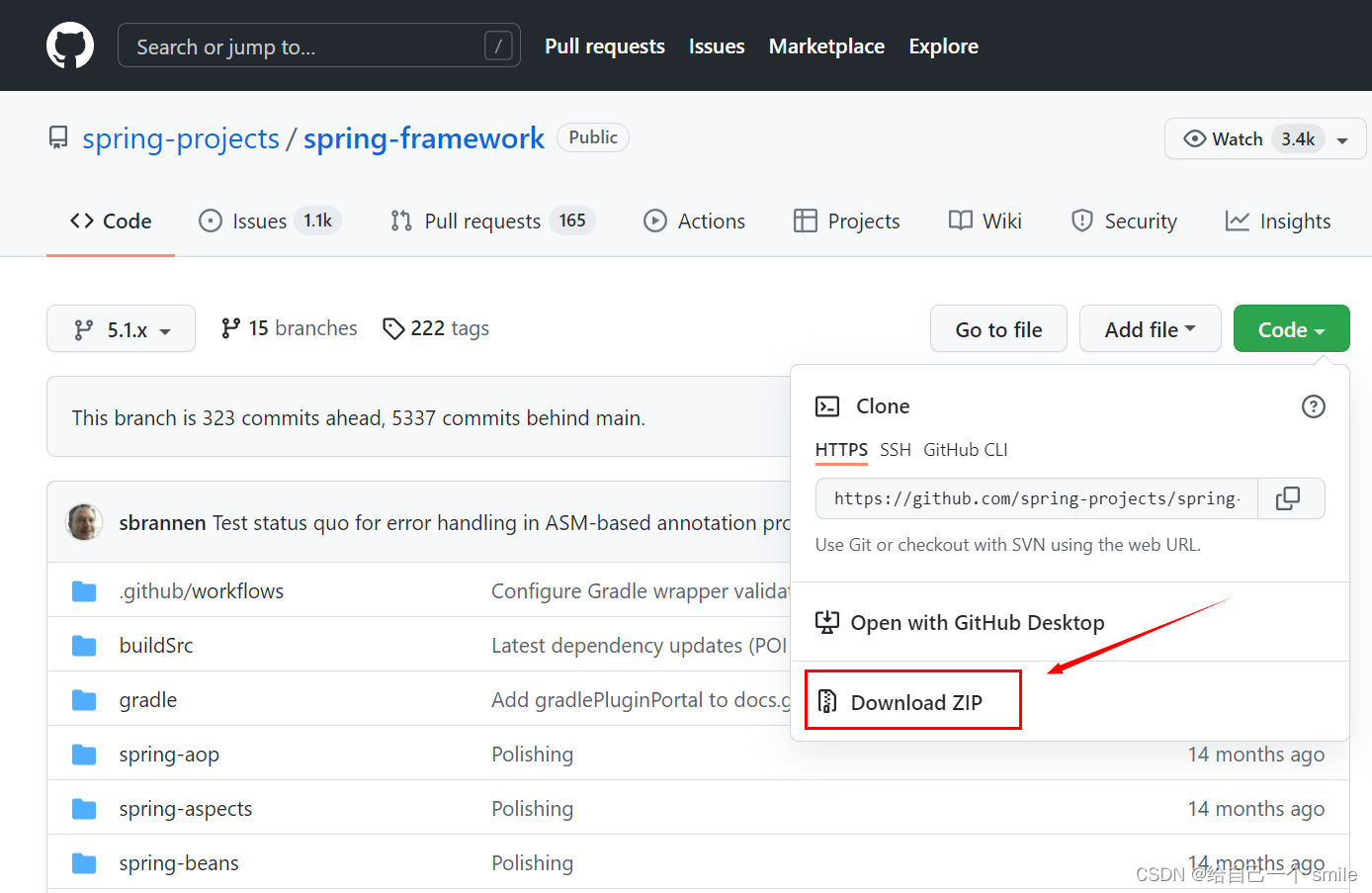Select the GitHub CLI clone tab

click(x=966, y=450)
